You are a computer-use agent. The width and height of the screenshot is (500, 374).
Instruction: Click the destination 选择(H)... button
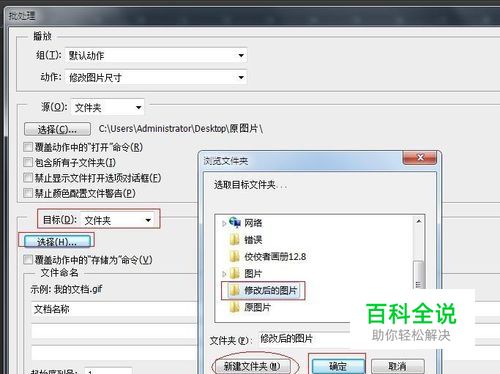[57, 241]
